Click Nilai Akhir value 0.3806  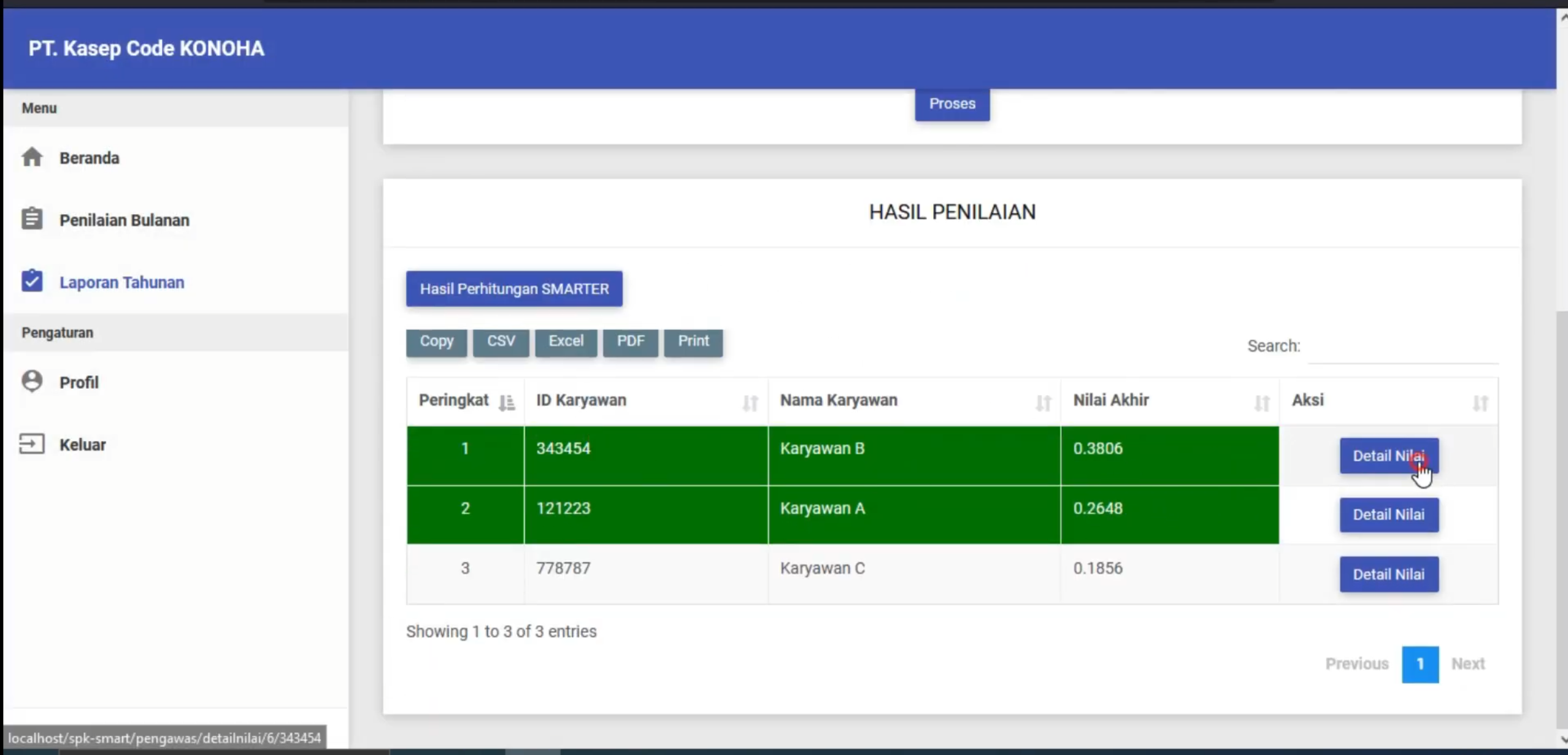pyautogui.click(x=1097, y=448)
